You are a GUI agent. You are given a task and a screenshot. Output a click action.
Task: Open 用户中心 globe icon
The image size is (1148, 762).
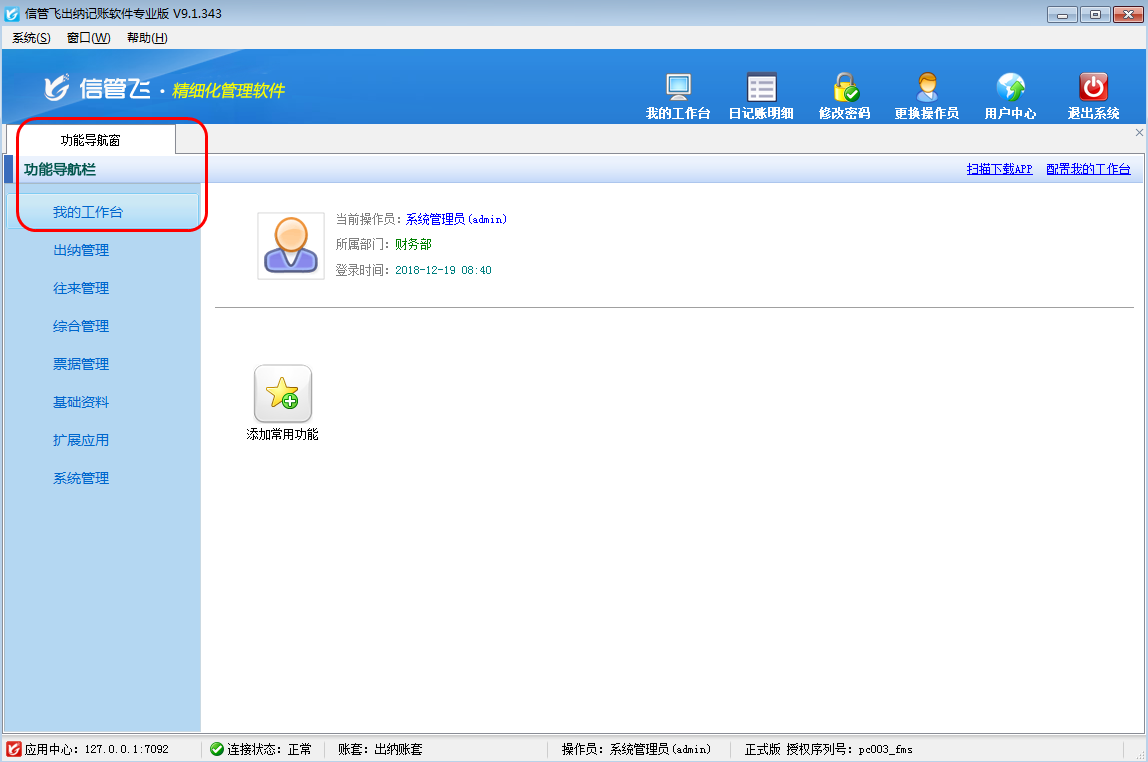point(1010,88)
